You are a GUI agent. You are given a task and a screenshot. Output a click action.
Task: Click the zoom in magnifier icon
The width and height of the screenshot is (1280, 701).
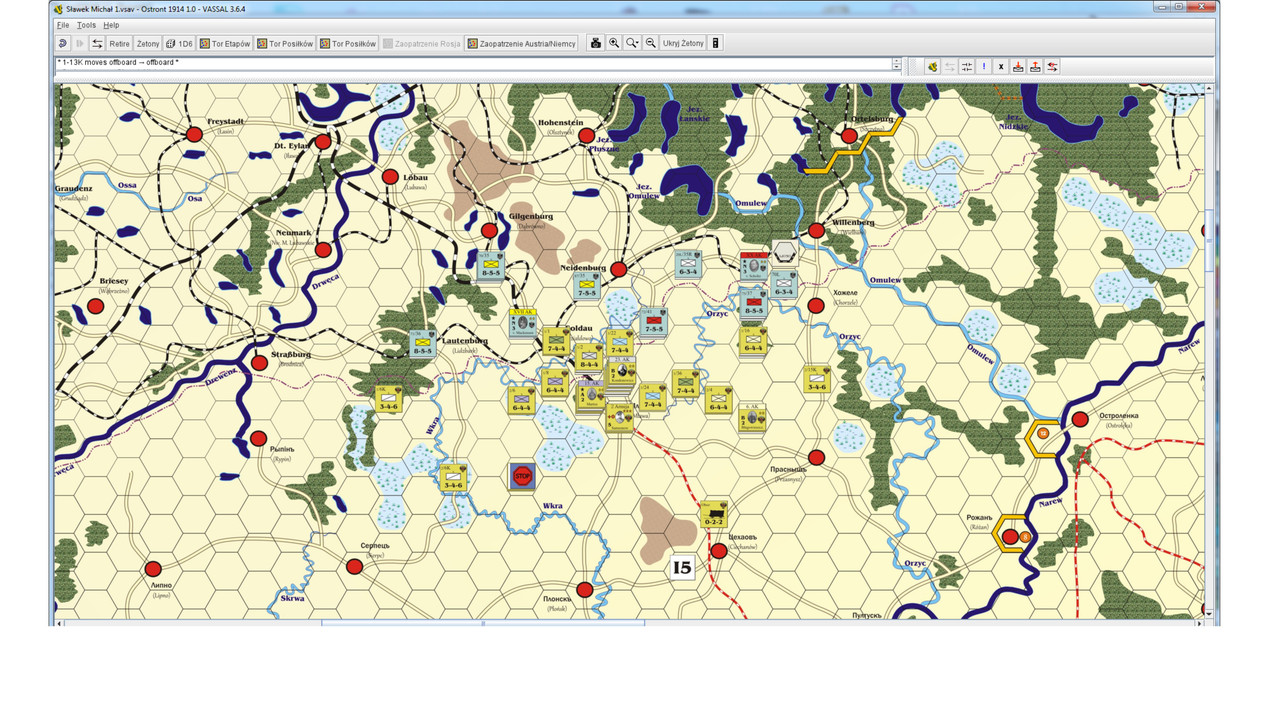(x=614, y=43)
